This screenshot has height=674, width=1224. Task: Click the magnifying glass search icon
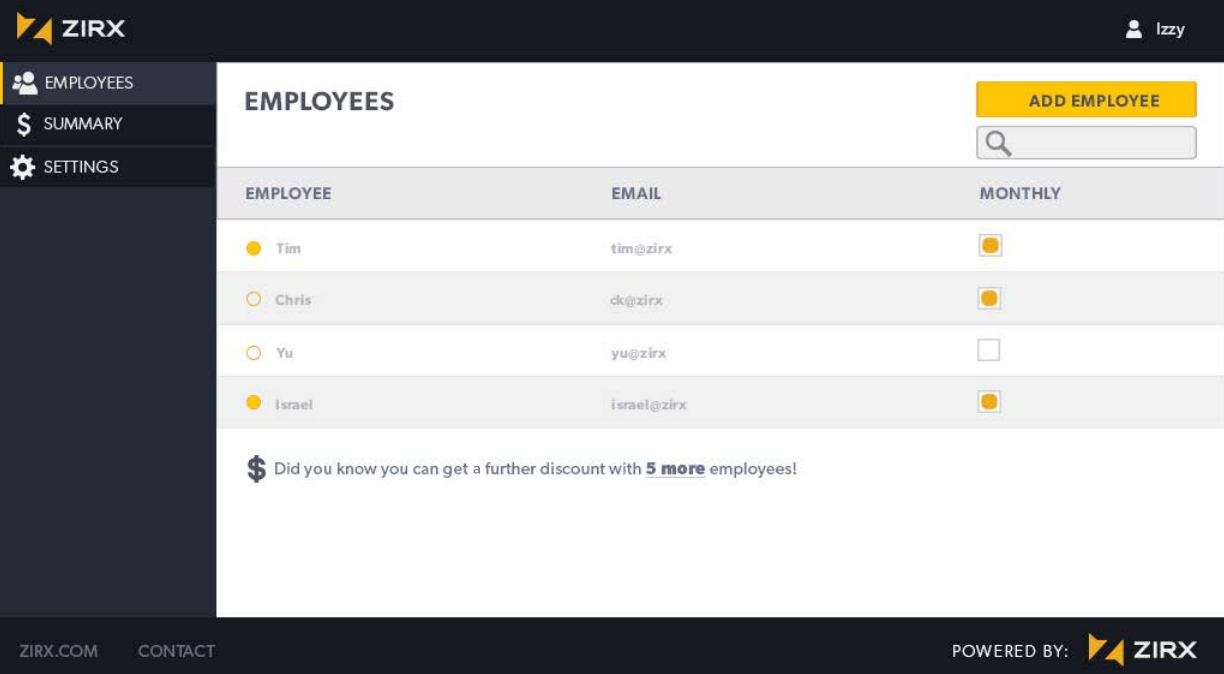pyautogui.click(x=998, y=144)
